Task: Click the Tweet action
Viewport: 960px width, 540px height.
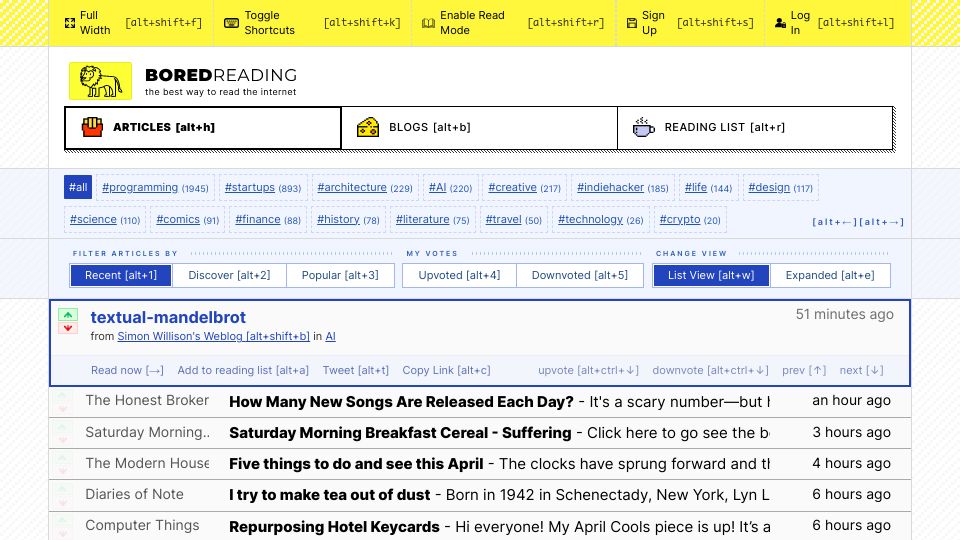Action: click(356, 370)
